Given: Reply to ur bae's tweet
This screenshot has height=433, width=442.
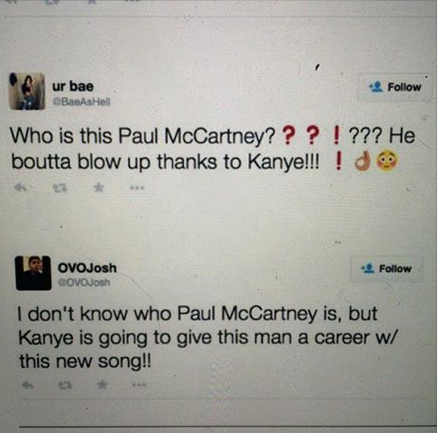Looking at the screenshot, I should point(20,188).
